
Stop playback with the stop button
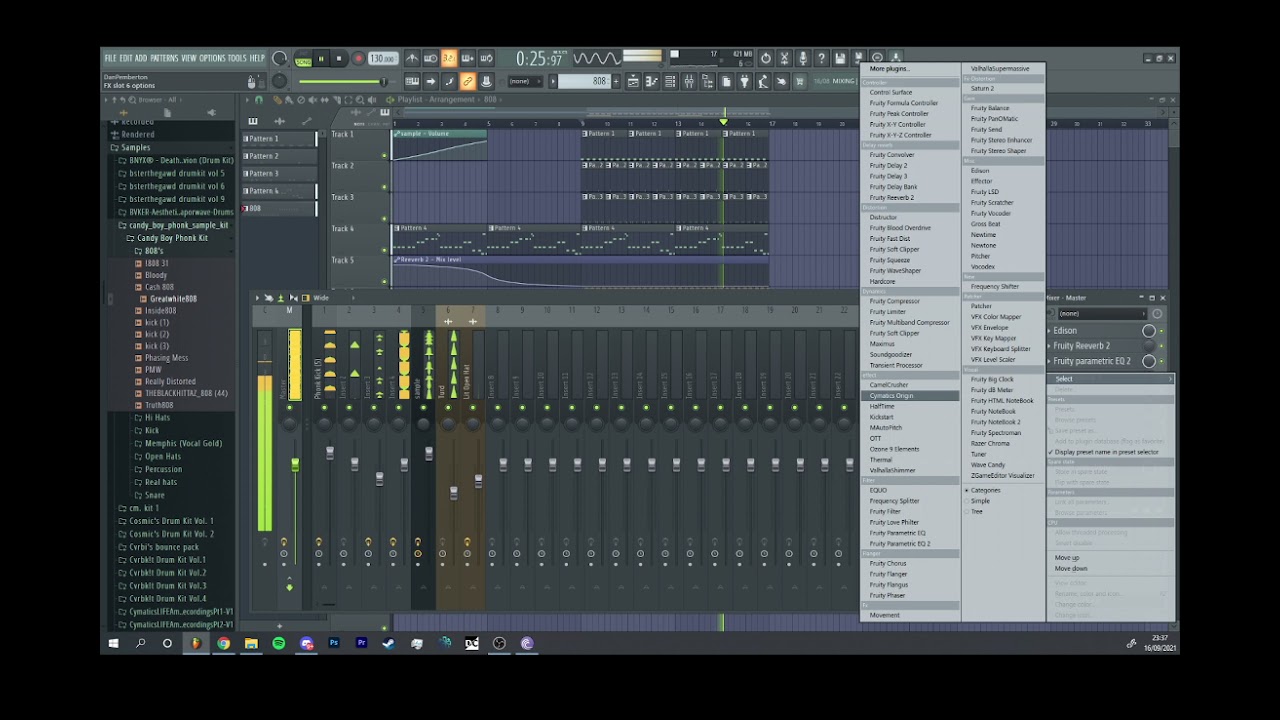(x=339, y=59)
